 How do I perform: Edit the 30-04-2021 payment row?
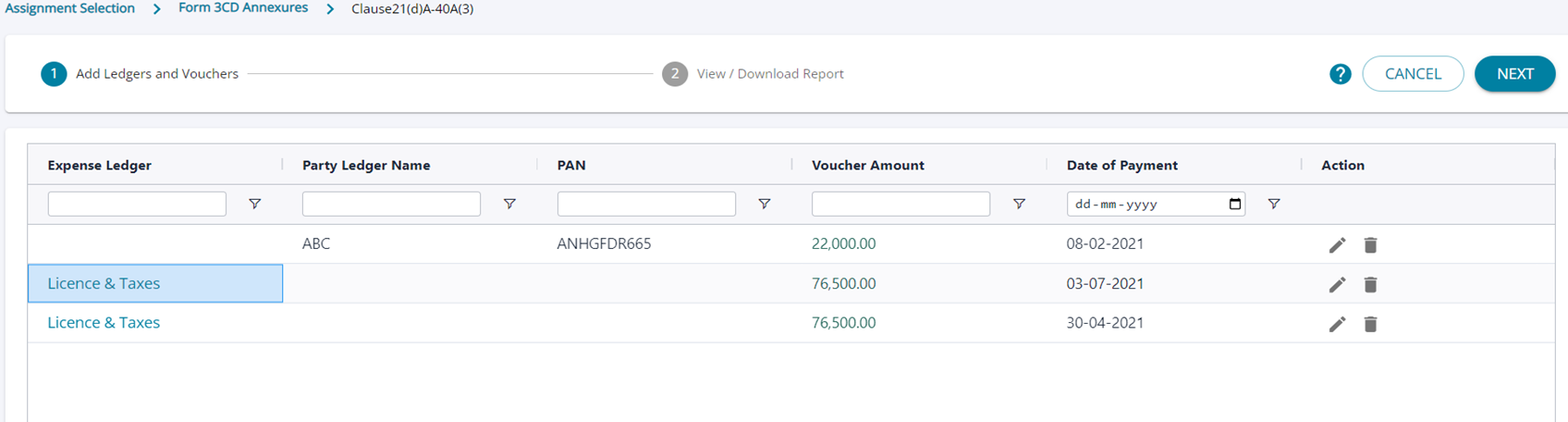point(1337,324)
